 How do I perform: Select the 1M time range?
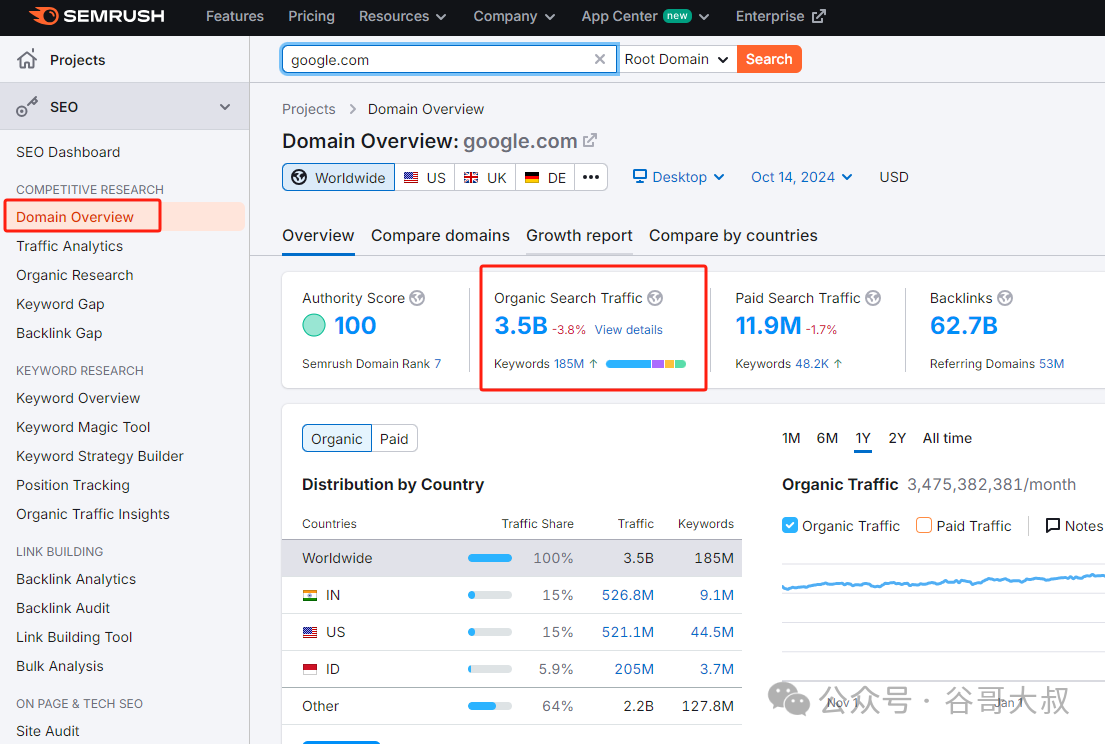[791, 438]
